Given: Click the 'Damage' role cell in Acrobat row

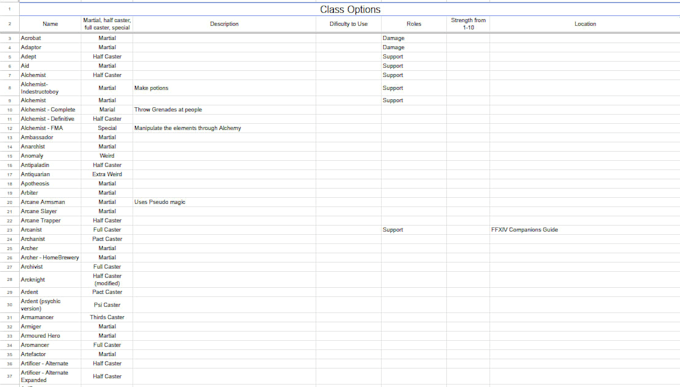Looking at the screenshot, I should [414, 38].
